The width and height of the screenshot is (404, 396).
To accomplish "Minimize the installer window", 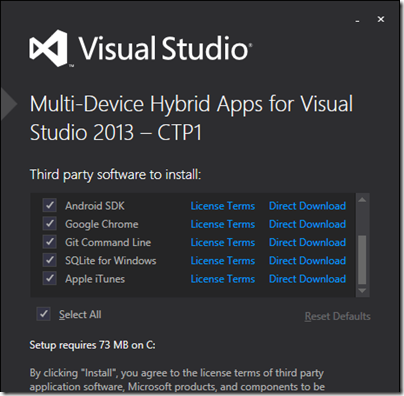I will (357, 20).
